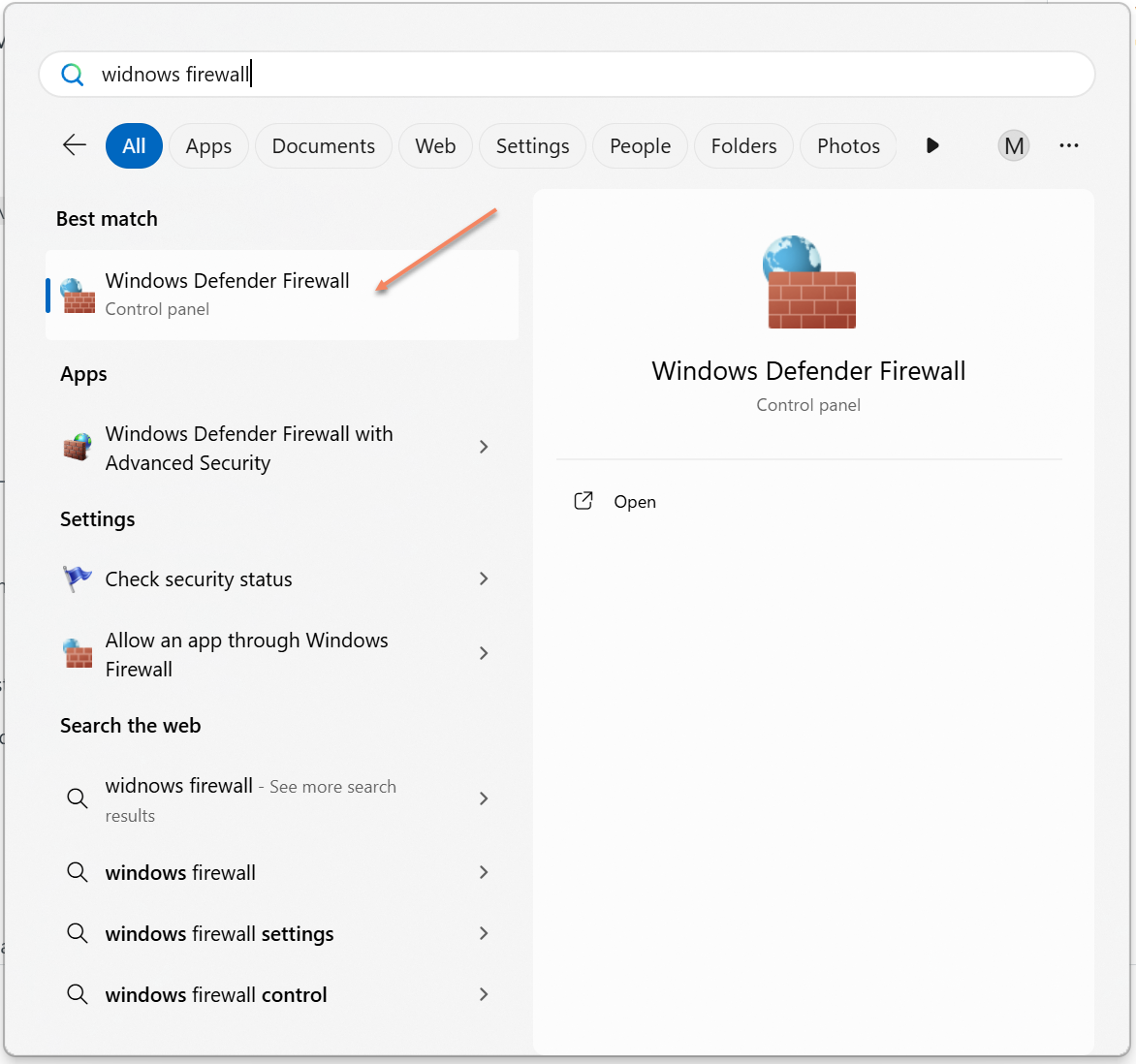Click the 'Search the web' heading
The height and width of the screenshot is (1064, 1136).
coord(131,726)
